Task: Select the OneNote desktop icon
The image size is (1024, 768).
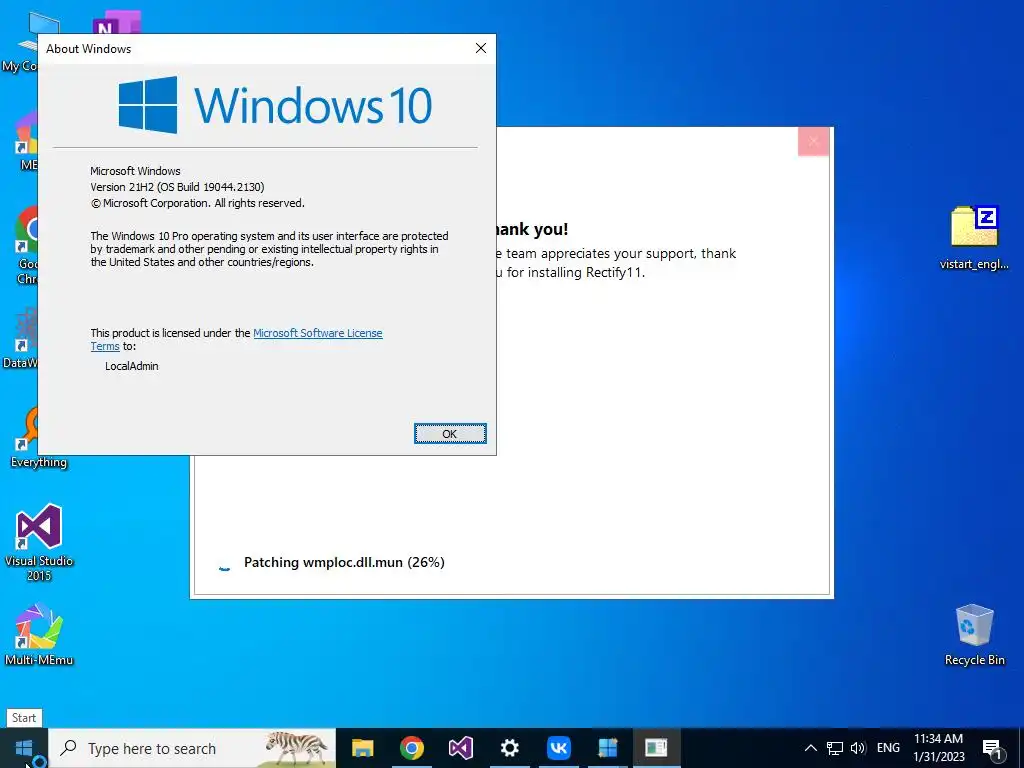Action: 117,22
